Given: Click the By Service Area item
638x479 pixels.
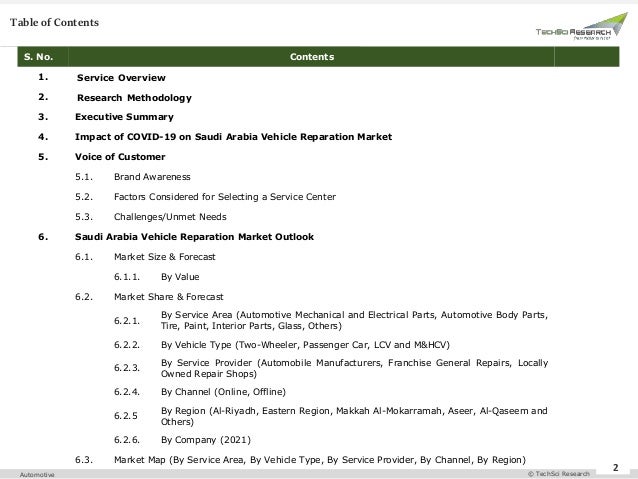Looking at the screenshot, I should (354, 320).
